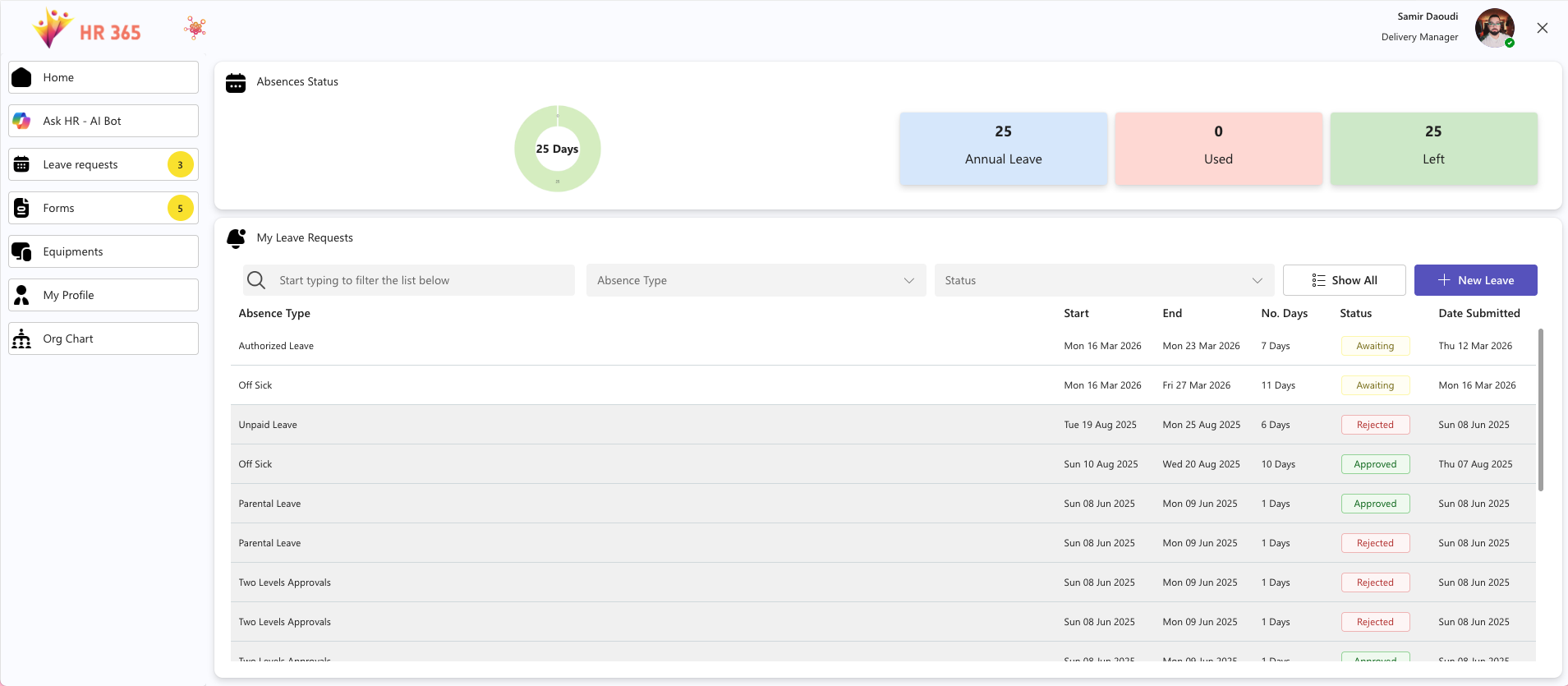The height and width of the screenshot is (686, 1568).
Task: Click the HR 365 logo
Action: click(86, 30)
